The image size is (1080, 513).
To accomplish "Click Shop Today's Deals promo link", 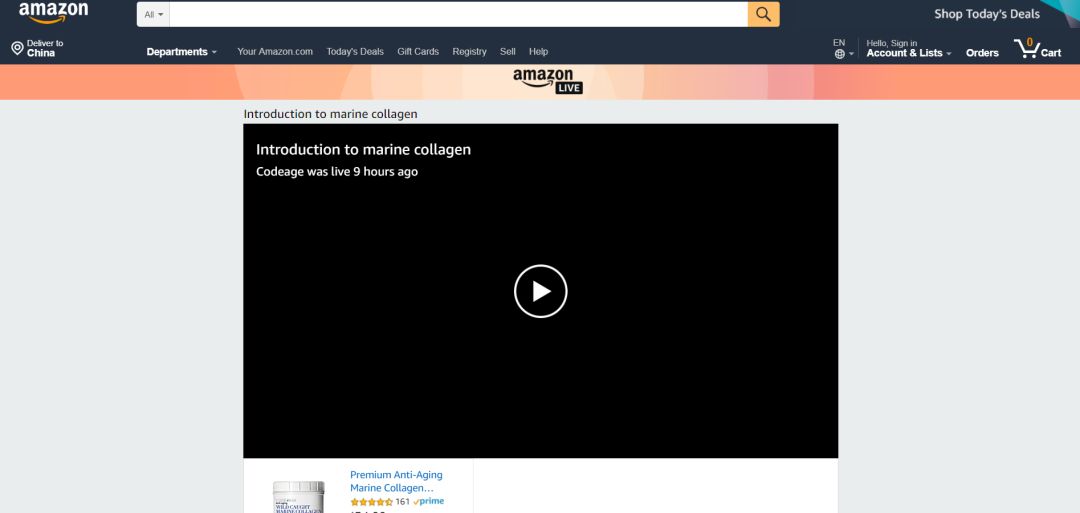I will pyautogui.click(x=987, y=14).
